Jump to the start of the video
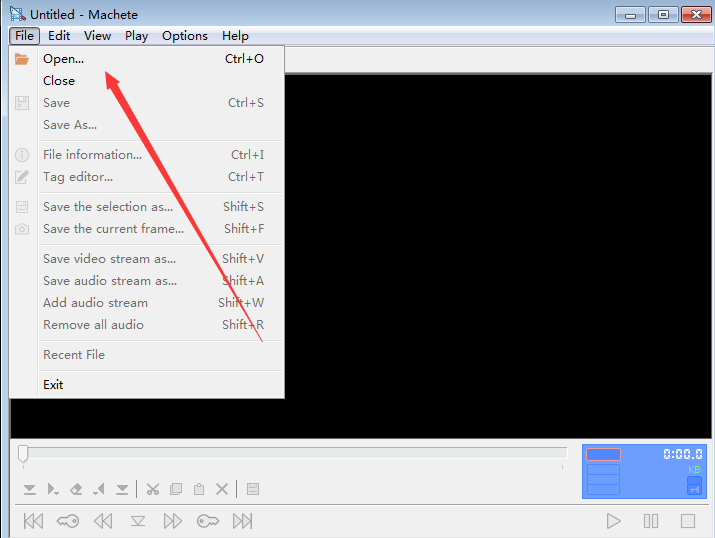The width and height of the screenshot is (715, 538). (x=33, y=521)
